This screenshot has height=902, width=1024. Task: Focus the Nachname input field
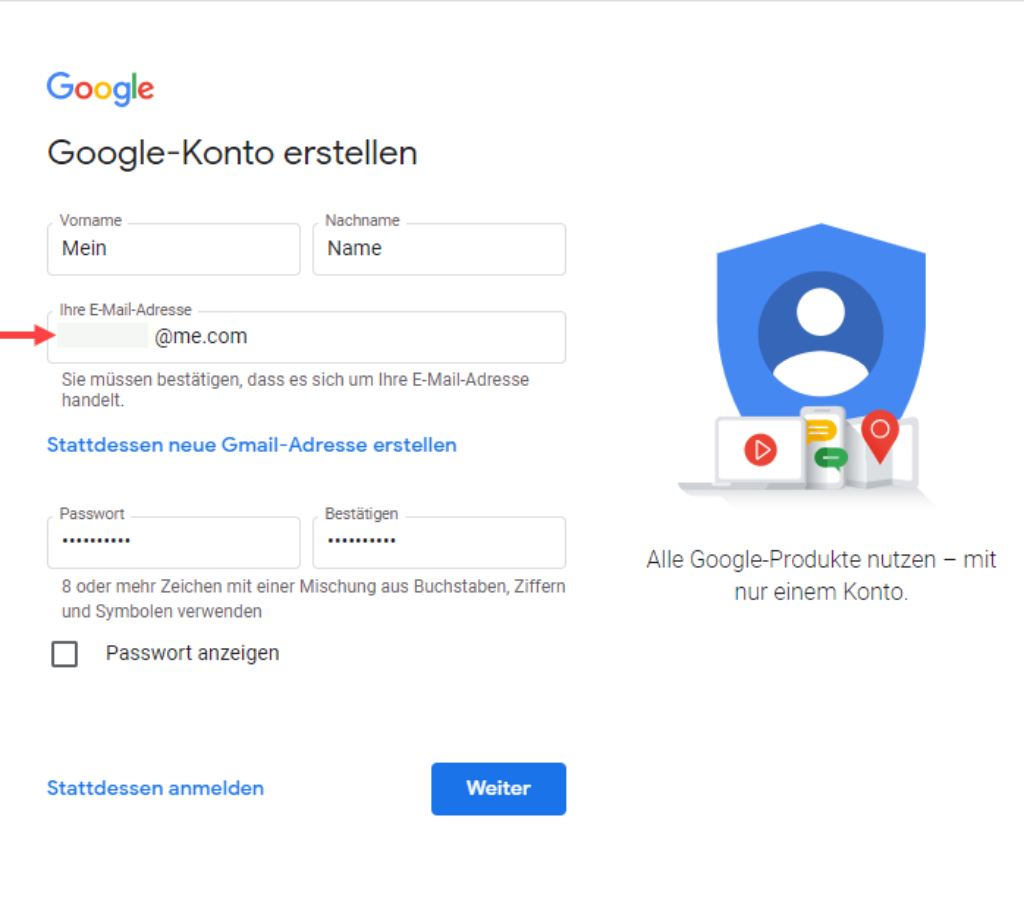pyautogui.click(x=440, y=249)
